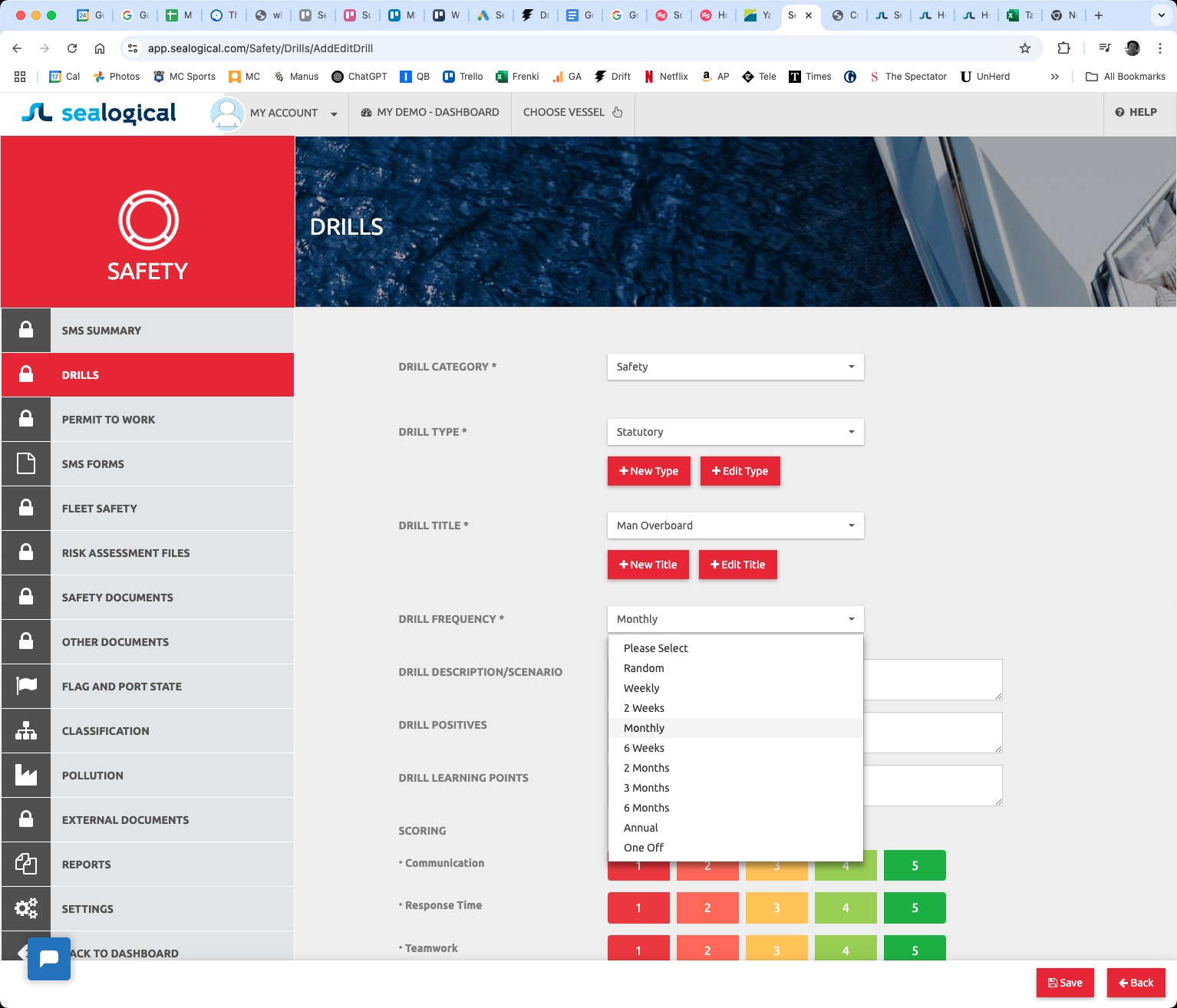Image resolution: width=1177 pixels, height=1008 pixels.
Task: Click the Safety lifebuoy icon
Action: coord(148,220)
